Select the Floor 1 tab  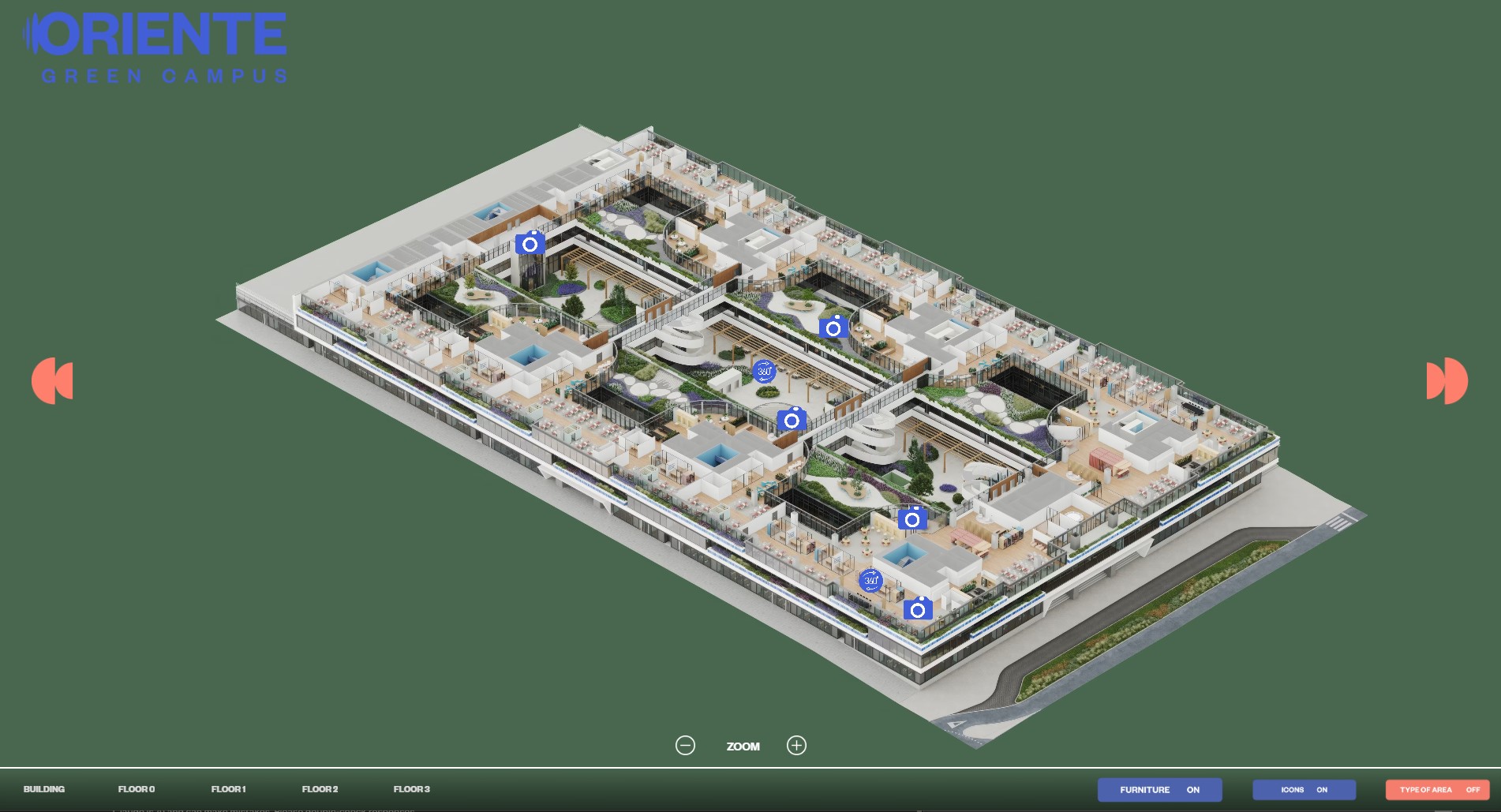coord(229,789)
